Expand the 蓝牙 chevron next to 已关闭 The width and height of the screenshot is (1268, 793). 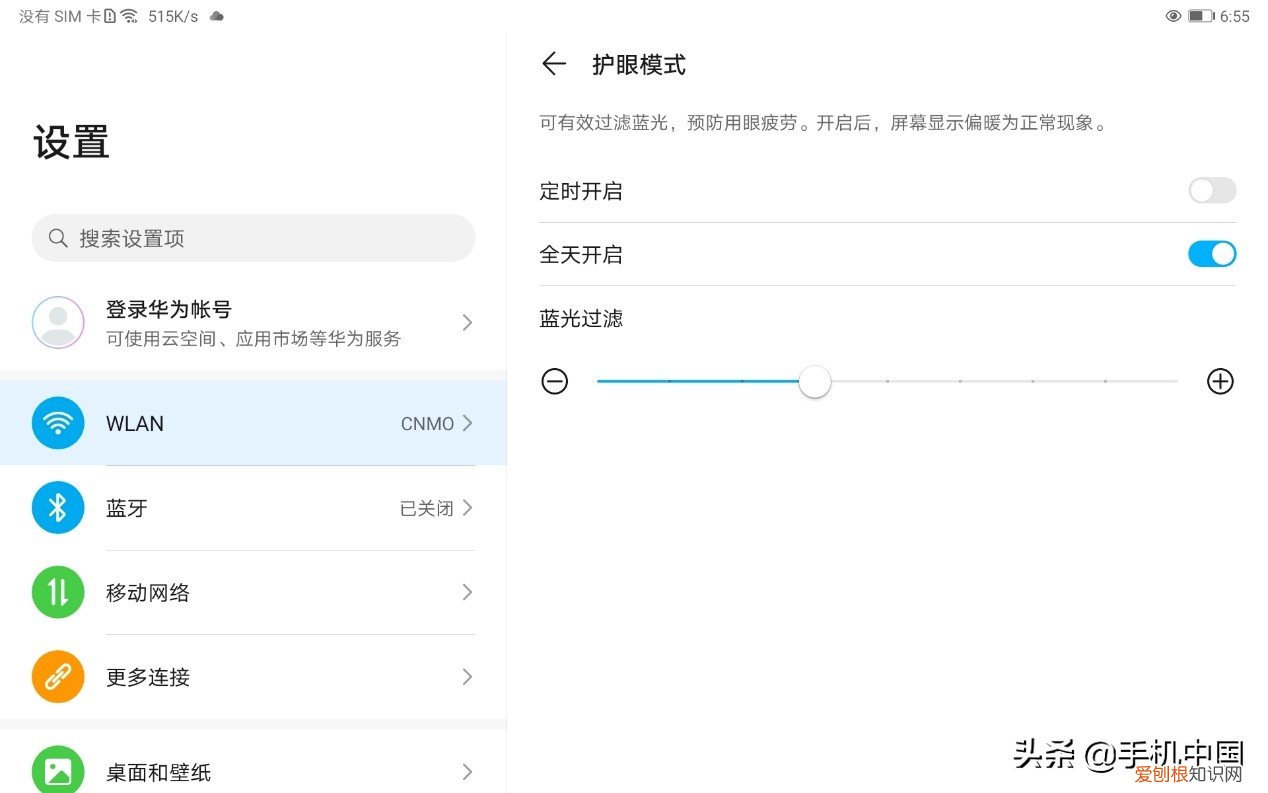click(467, 508)
